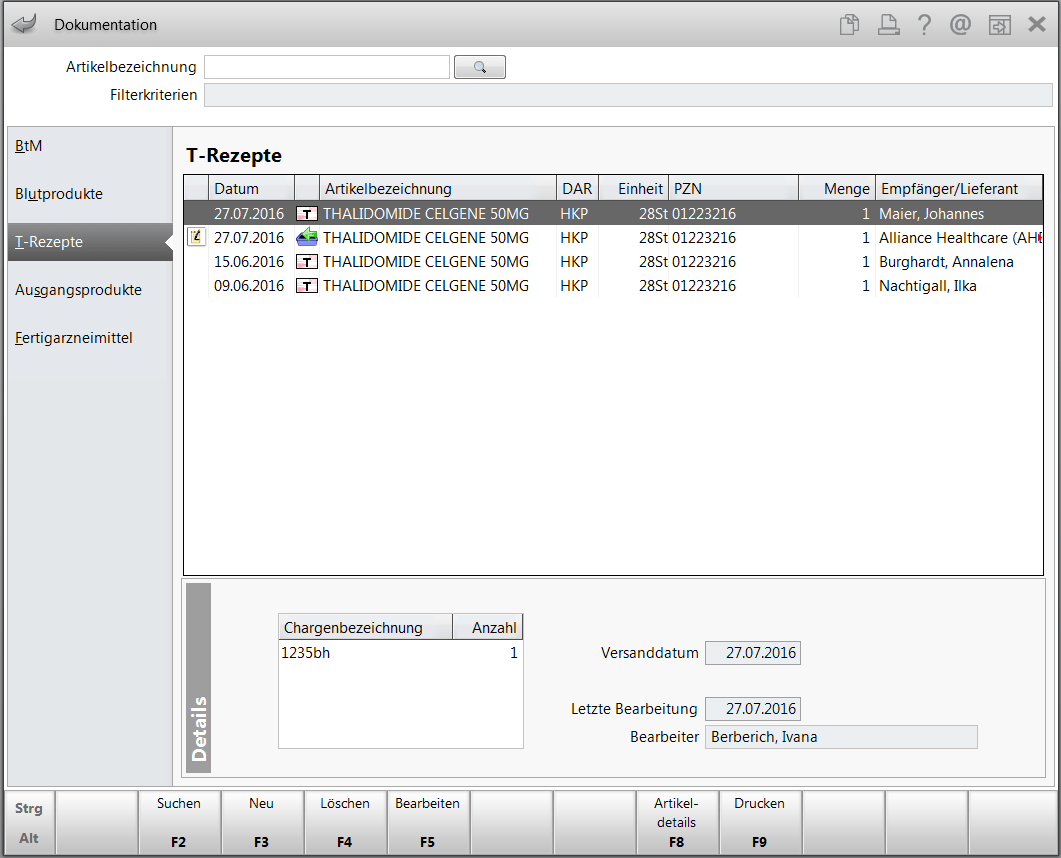The width and height of the screenshot is (1061, 858).
Task: Sort by Datum column header
Action: click(x=251, y=188)
